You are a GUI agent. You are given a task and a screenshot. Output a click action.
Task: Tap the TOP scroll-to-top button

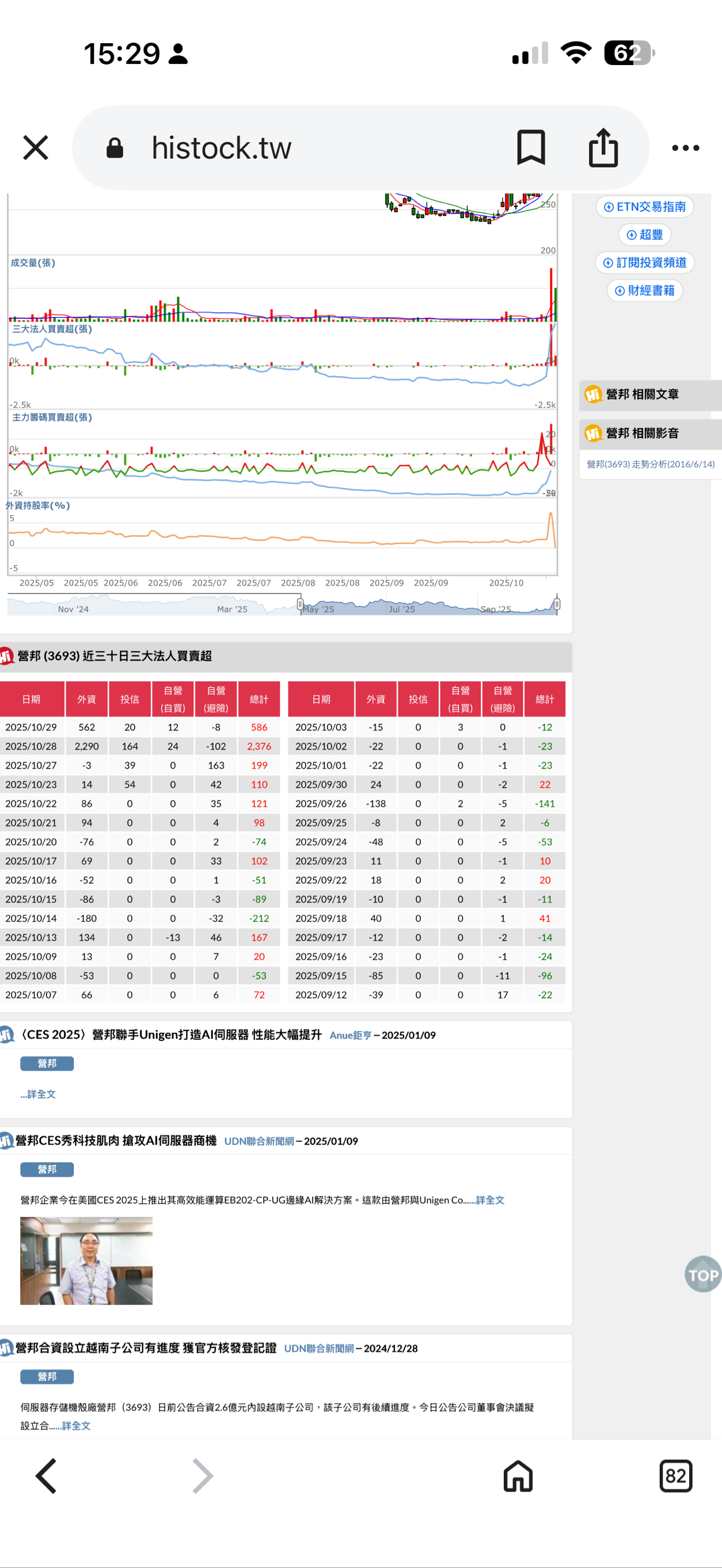(x=702, y=1275)
